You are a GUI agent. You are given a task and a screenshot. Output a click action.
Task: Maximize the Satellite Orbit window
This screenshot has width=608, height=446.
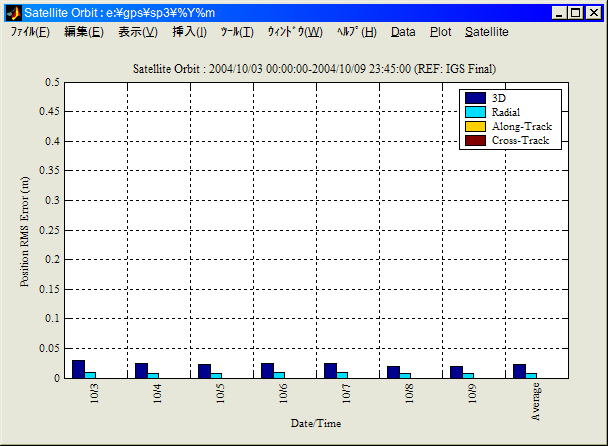[576, 13]
